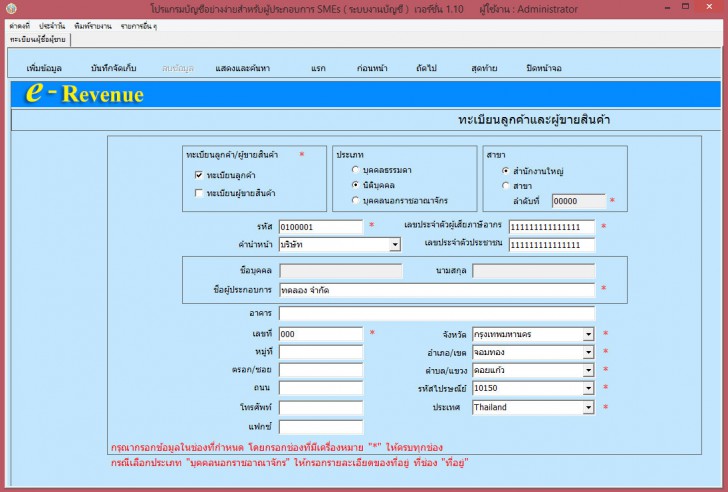This screenshot has height=492, width=728.
Task: Click the greyed-out ลบข้อมูล button
Action: click(x=178, y=68)
